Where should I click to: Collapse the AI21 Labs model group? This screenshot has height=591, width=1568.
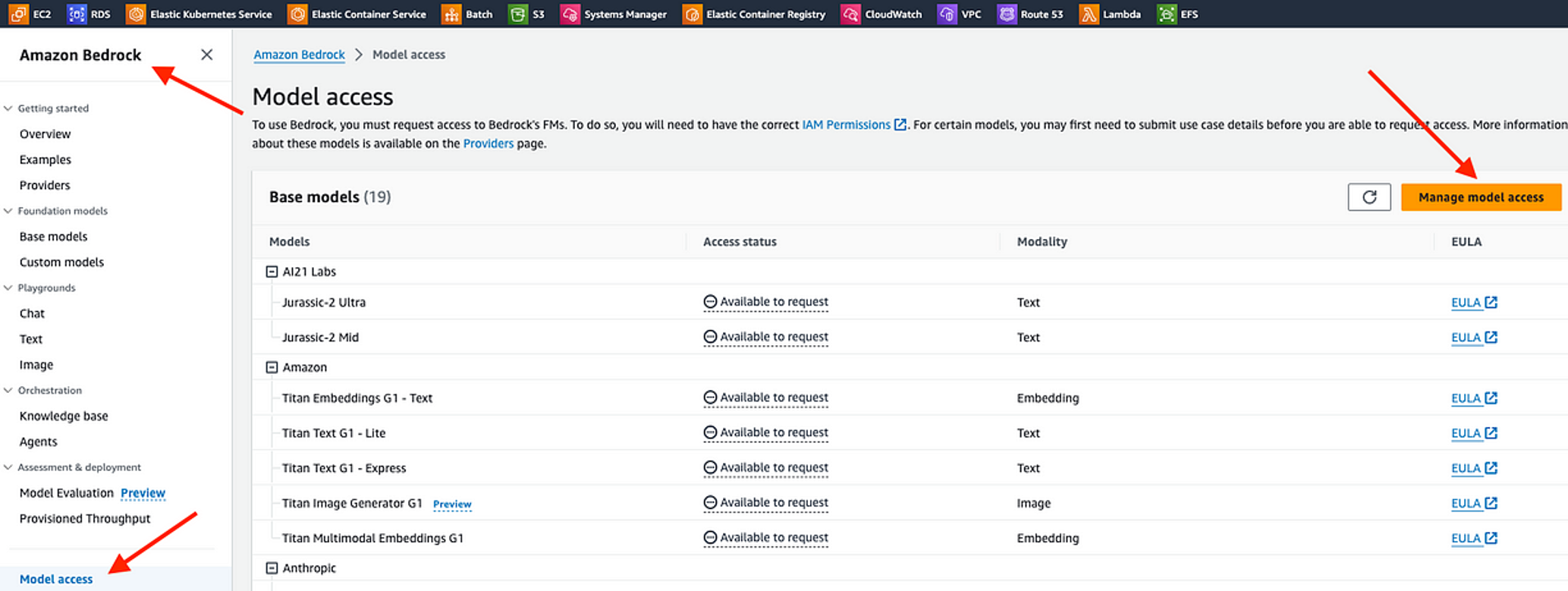pyautogui.click(x=272, y=272)
